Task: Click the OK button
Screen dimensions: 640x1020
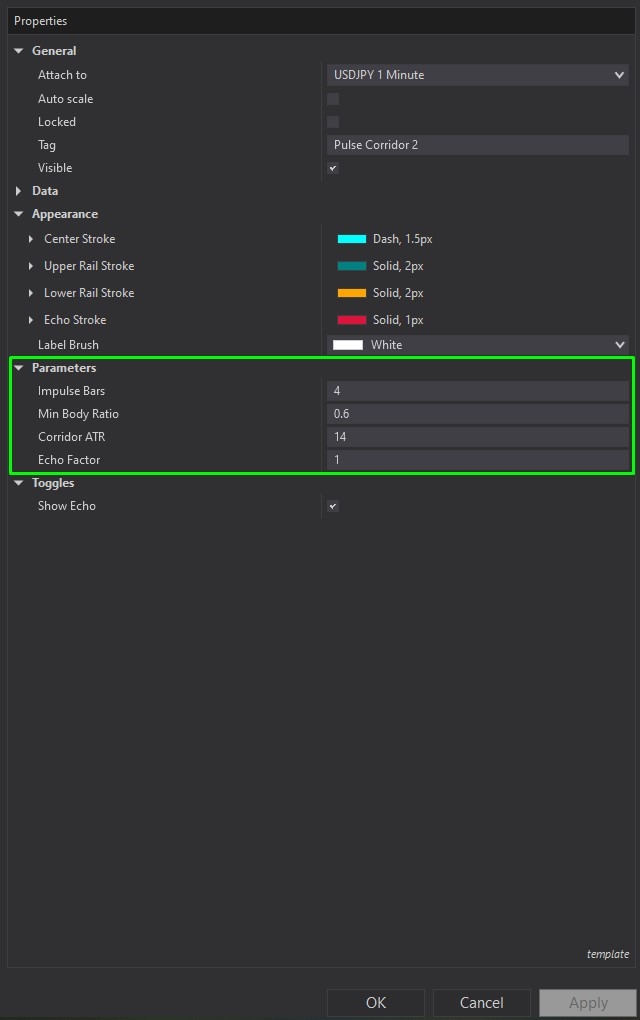Action: point(376,1003)
